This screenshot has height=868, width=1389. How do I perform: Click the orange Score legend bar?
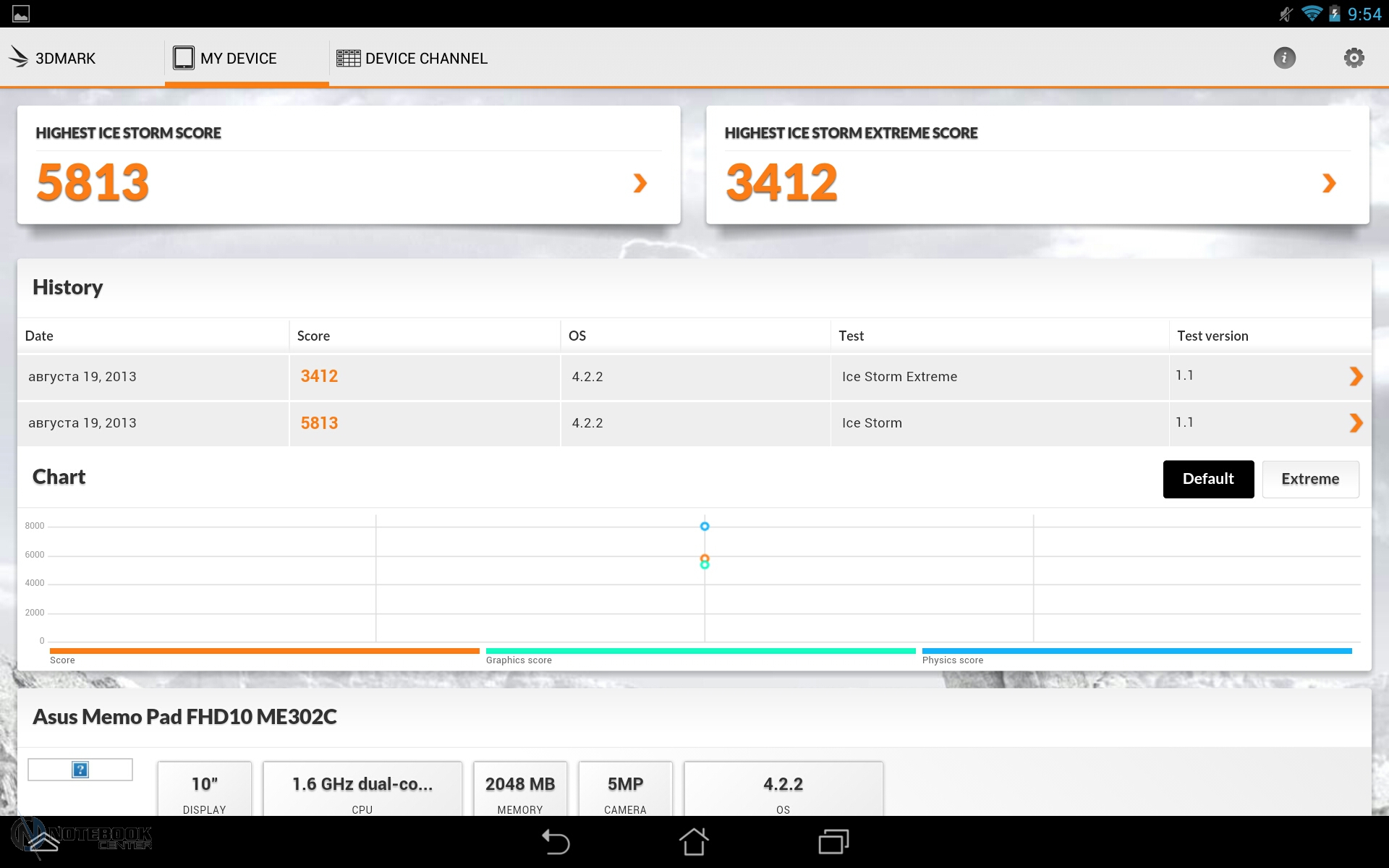[264, 651]
